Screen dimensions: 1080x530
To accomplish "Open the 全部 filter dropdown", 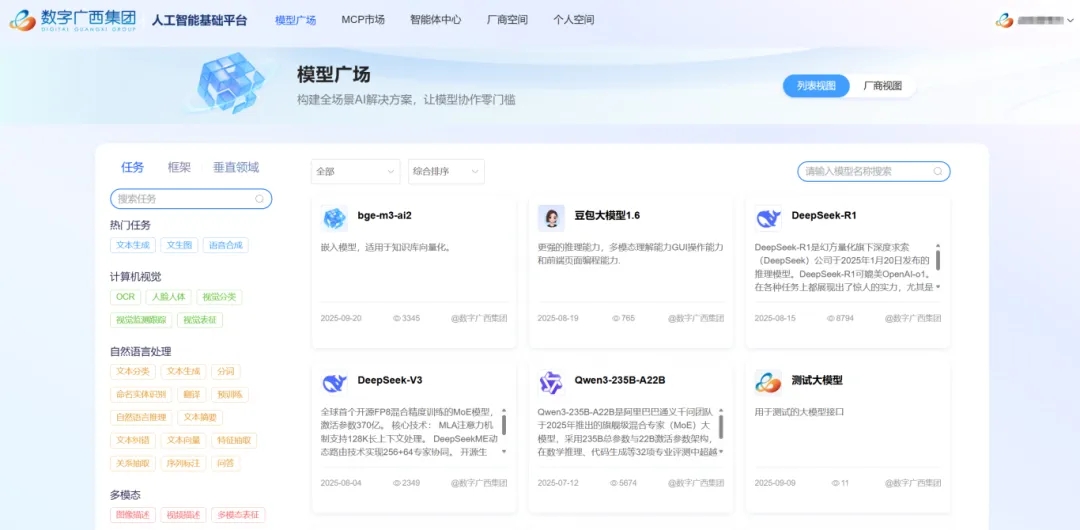I will coord(355,172).
